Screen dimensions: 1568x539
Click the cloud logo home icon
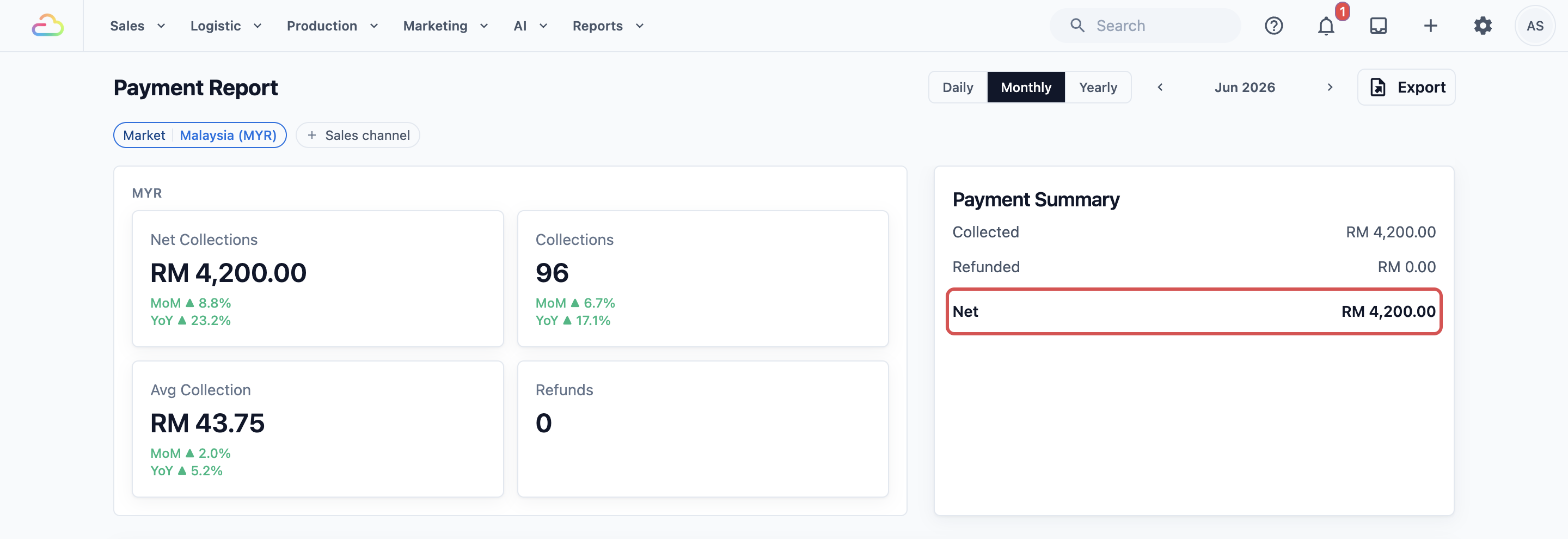(x=47, y=26)
